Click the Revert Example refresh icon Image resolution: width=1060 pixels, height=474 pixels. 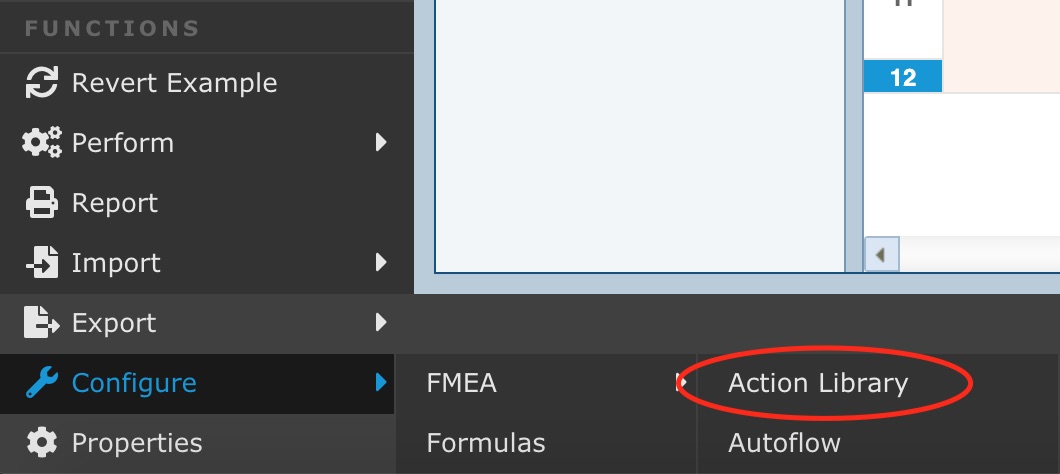tap(42, 83)
